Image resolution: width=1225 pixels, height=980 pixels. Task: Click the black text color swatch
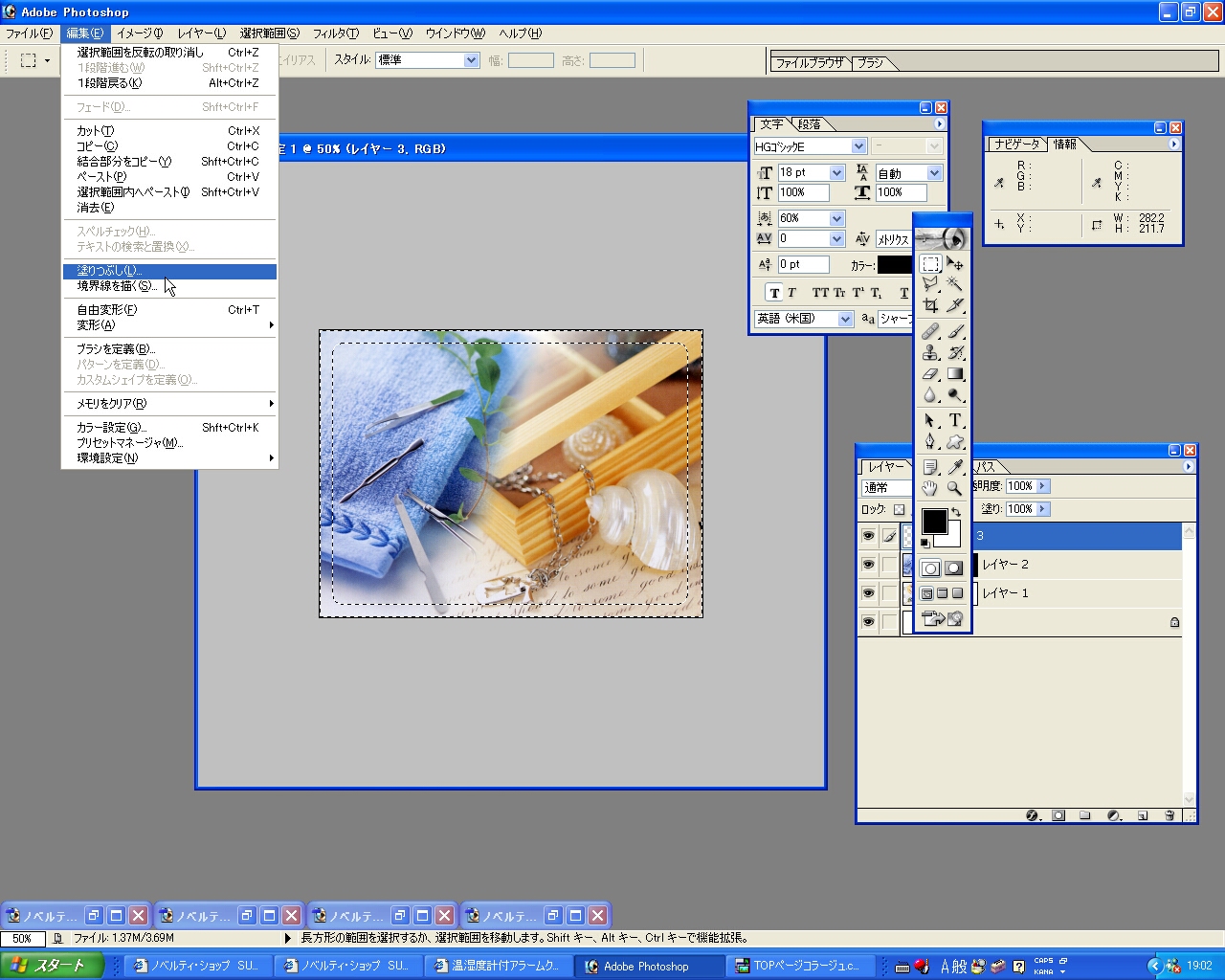click(x=894, y=265)
